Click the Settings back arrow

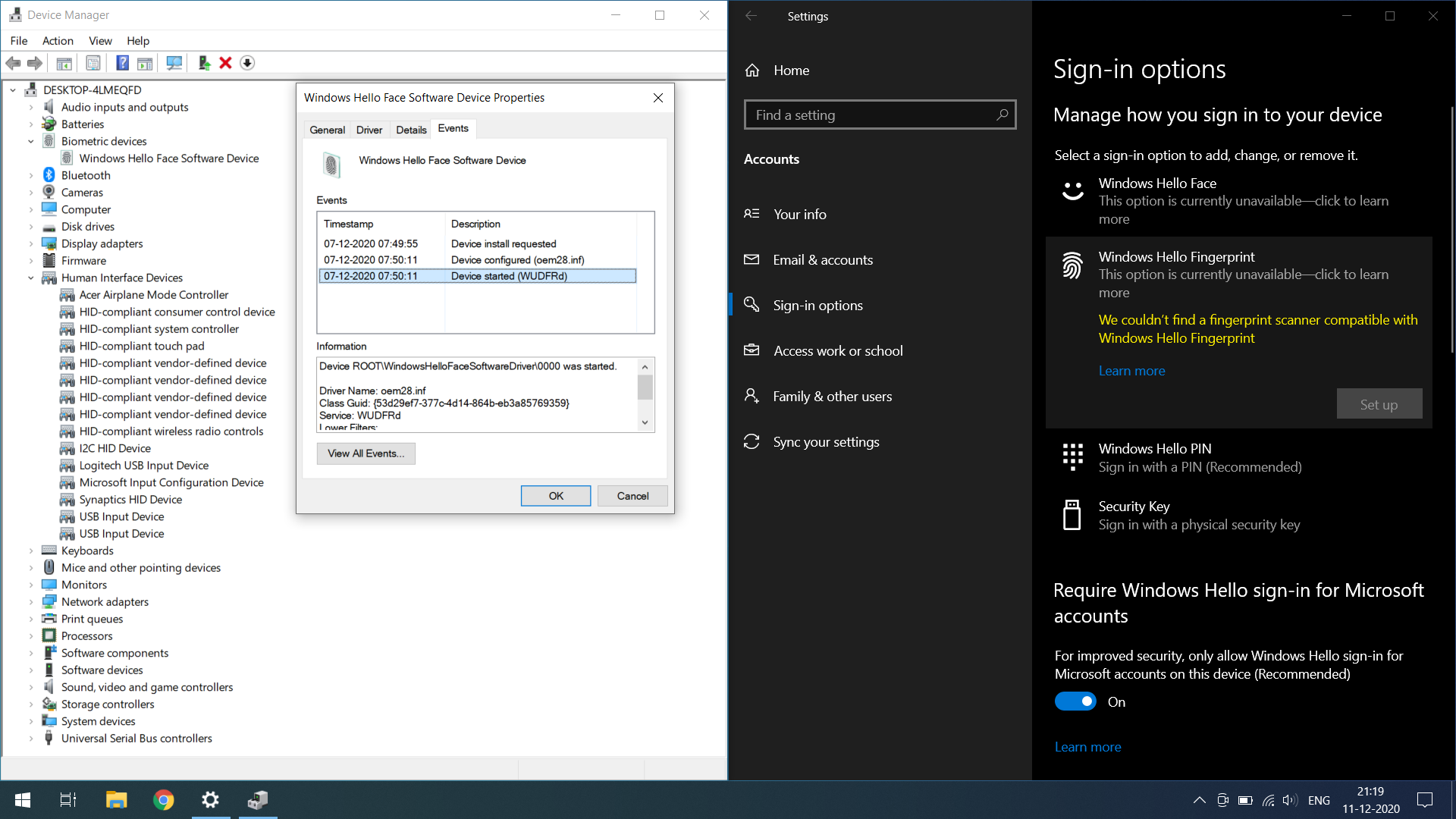tap(752, 16)
